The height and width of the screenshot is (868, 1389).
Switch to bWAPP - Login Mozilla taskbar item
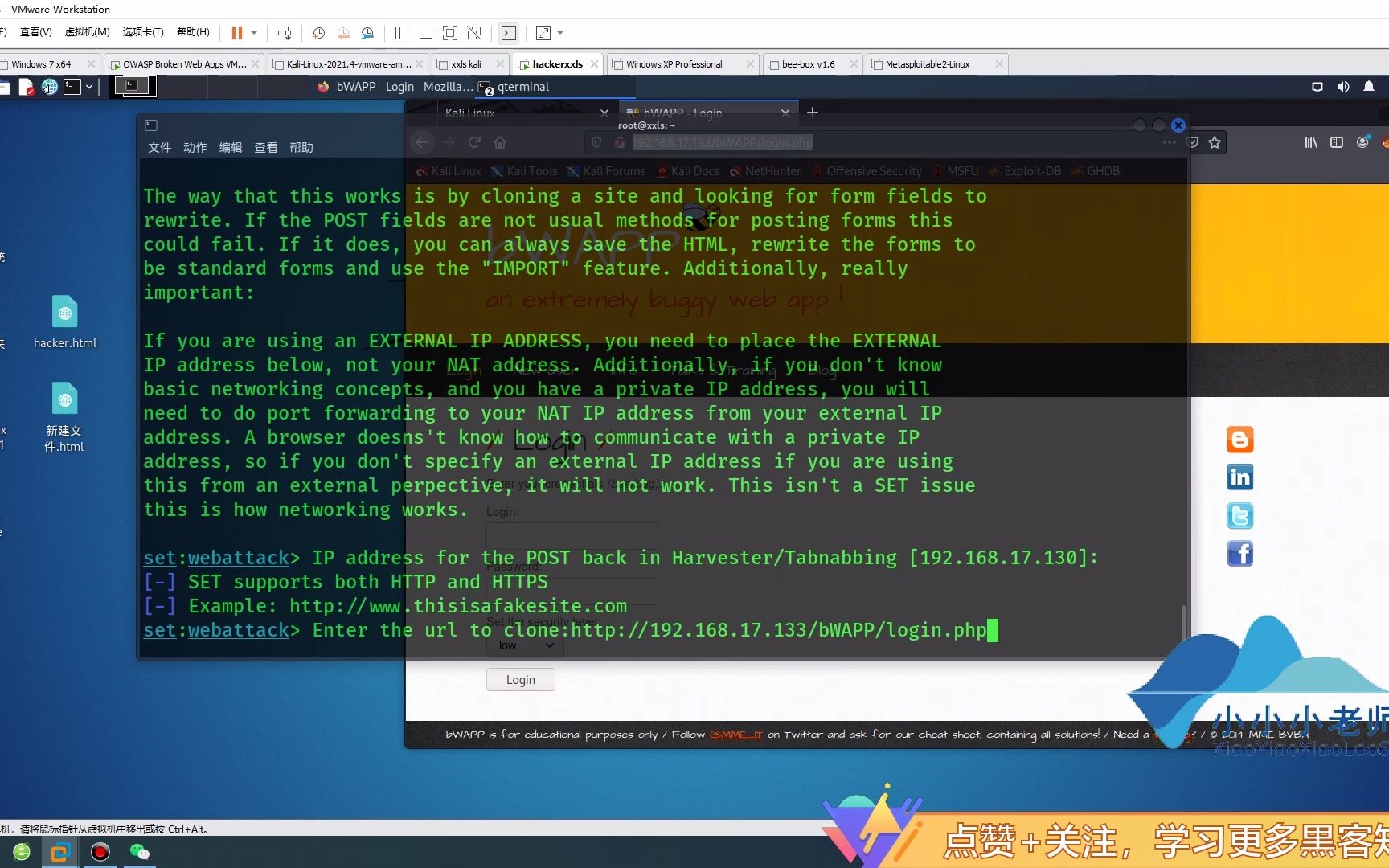point(394,87)
